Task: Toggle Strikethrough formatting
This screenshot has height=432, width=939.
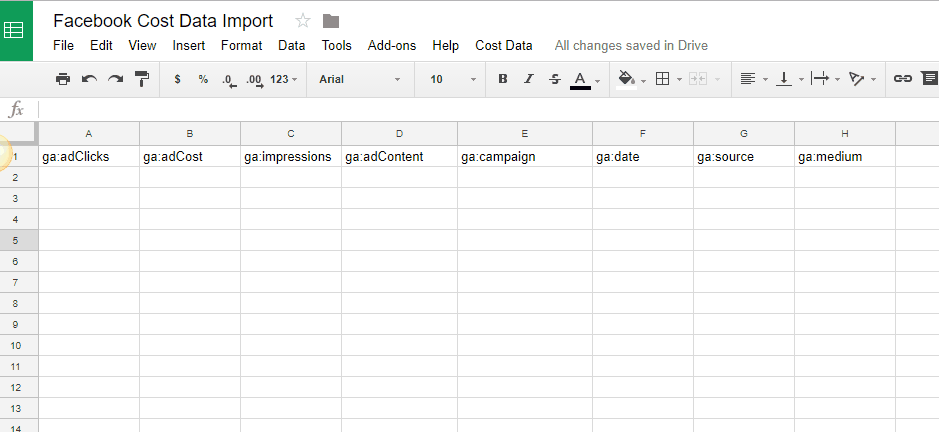Action: [555, 79]
